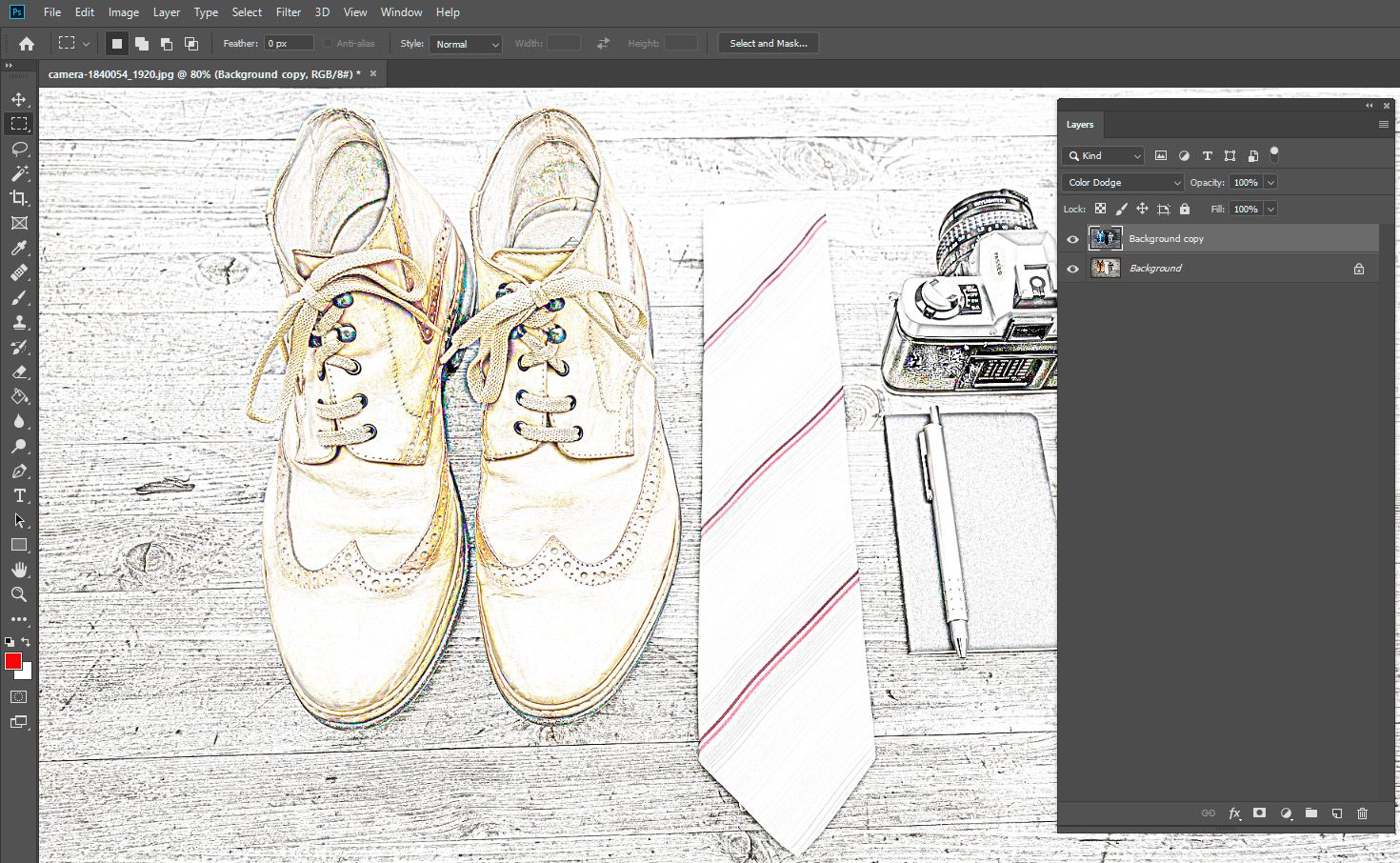1400x863 pixels.
Task: Open the Image menu
Action: coord(123,12)
